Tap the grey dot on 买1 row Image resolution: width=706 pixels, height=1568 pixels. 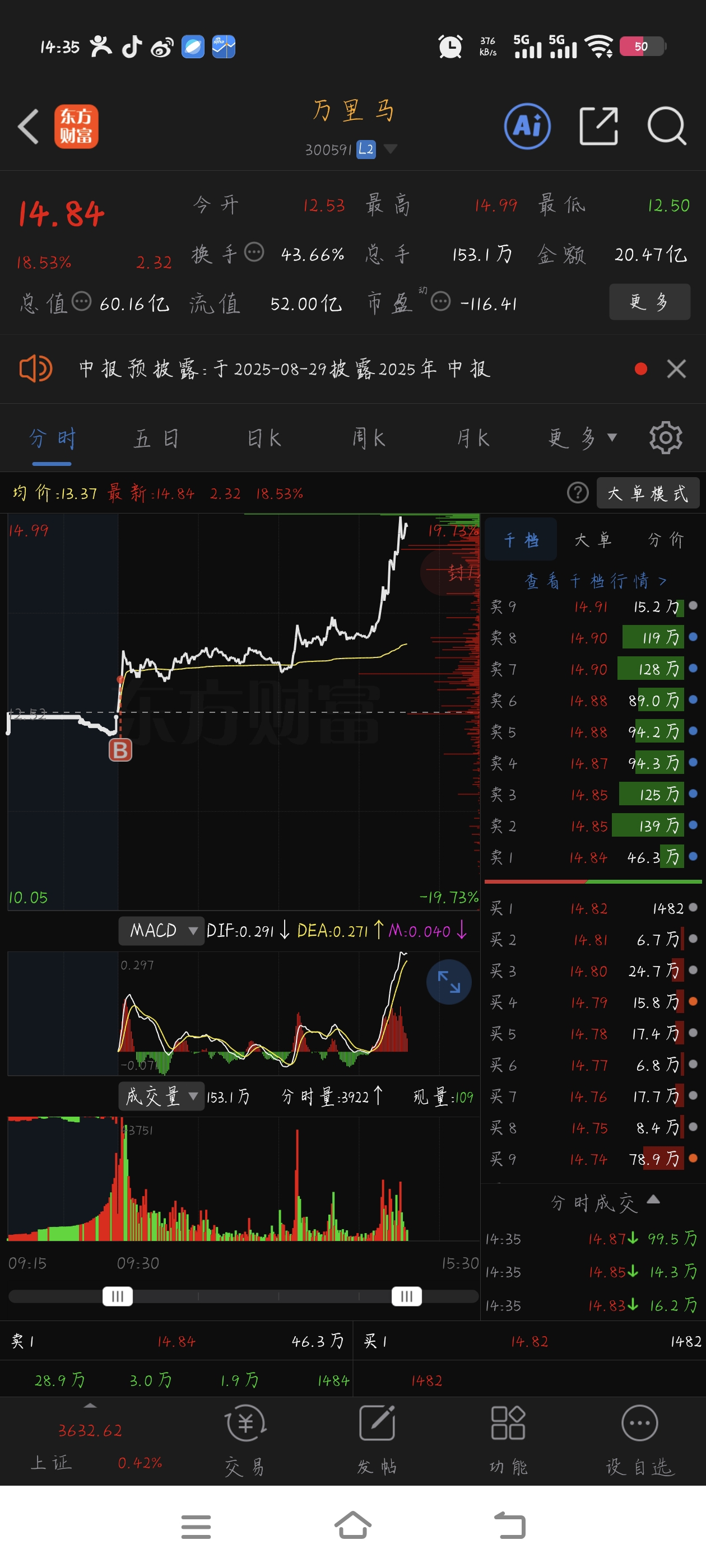693,908
